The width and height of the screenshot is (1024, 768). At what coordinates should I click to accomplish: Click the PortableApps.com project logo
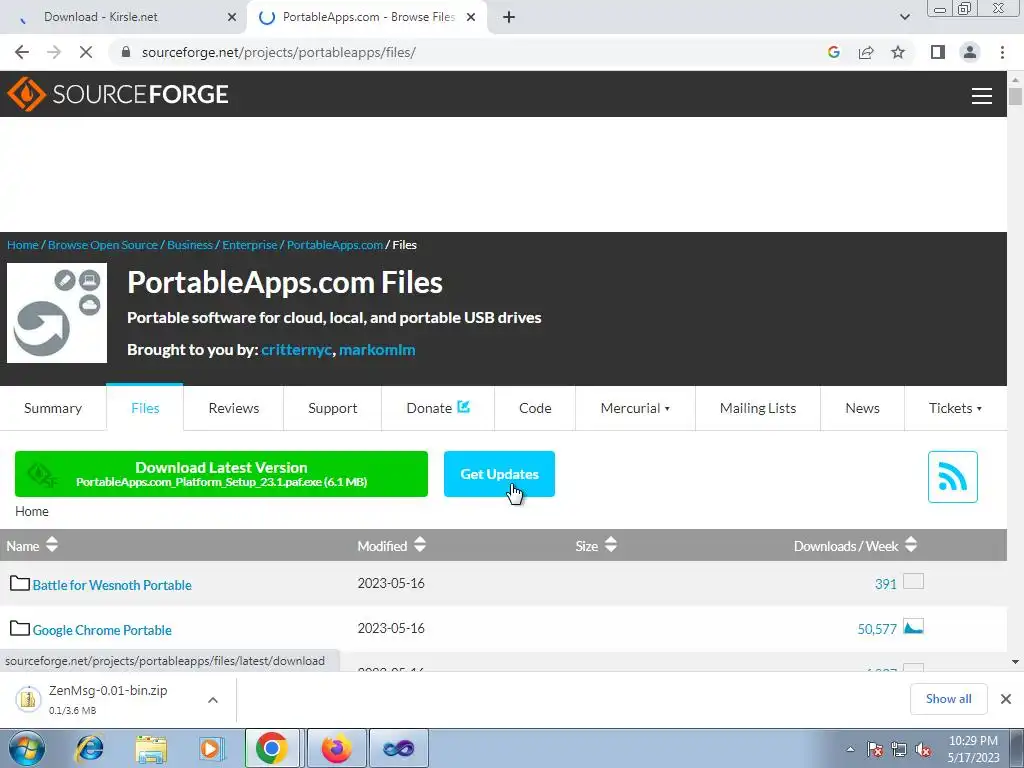[x=57, y=313]
